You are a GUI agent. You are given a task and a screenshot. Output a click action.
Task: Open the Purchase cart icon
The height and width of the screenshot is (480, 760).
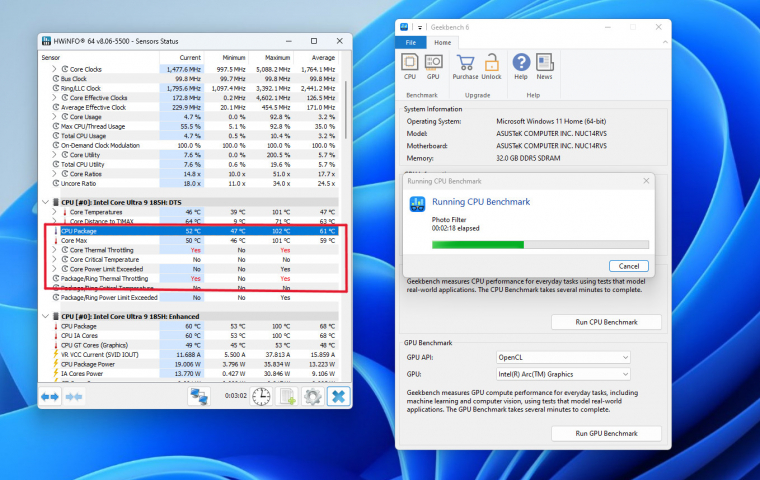[x=465, y=63]
